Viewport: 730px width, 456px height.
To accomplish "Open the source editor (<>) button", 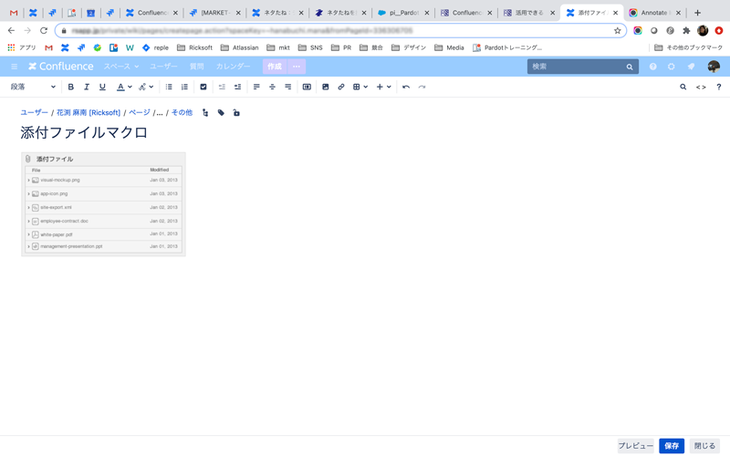I will tap(701, 87).
